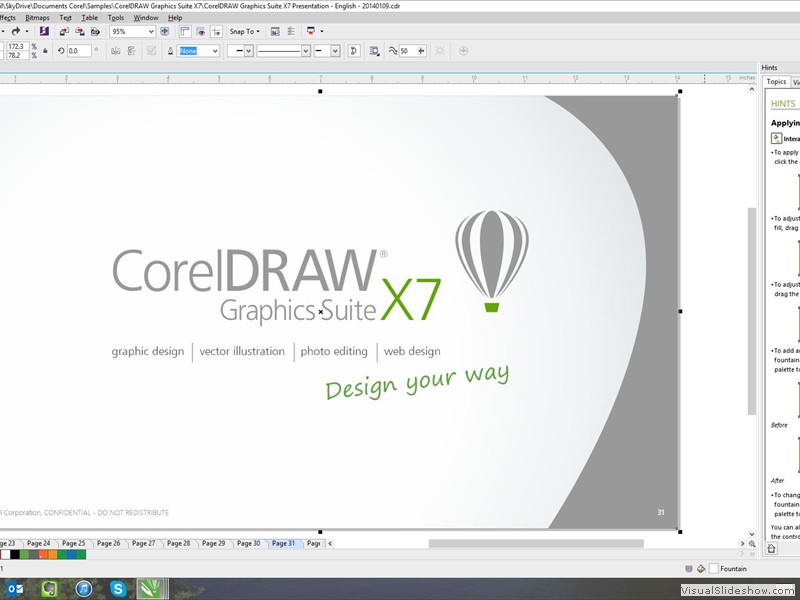Toggle the lock ratio padlock
Viewport: 800px width, 600px height.
click(x=45, y=51)
